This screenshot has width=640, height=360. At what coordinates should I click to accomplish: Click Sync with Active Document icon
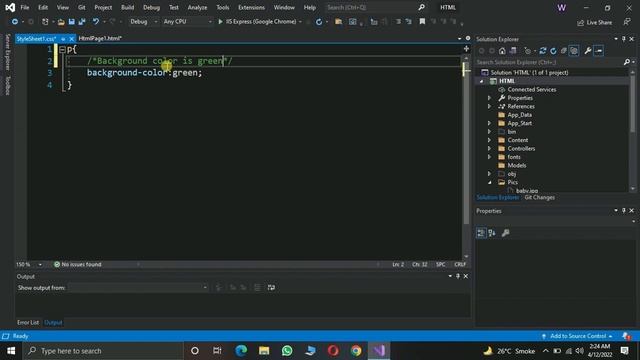pyautogui.click(x=542, y=51)
